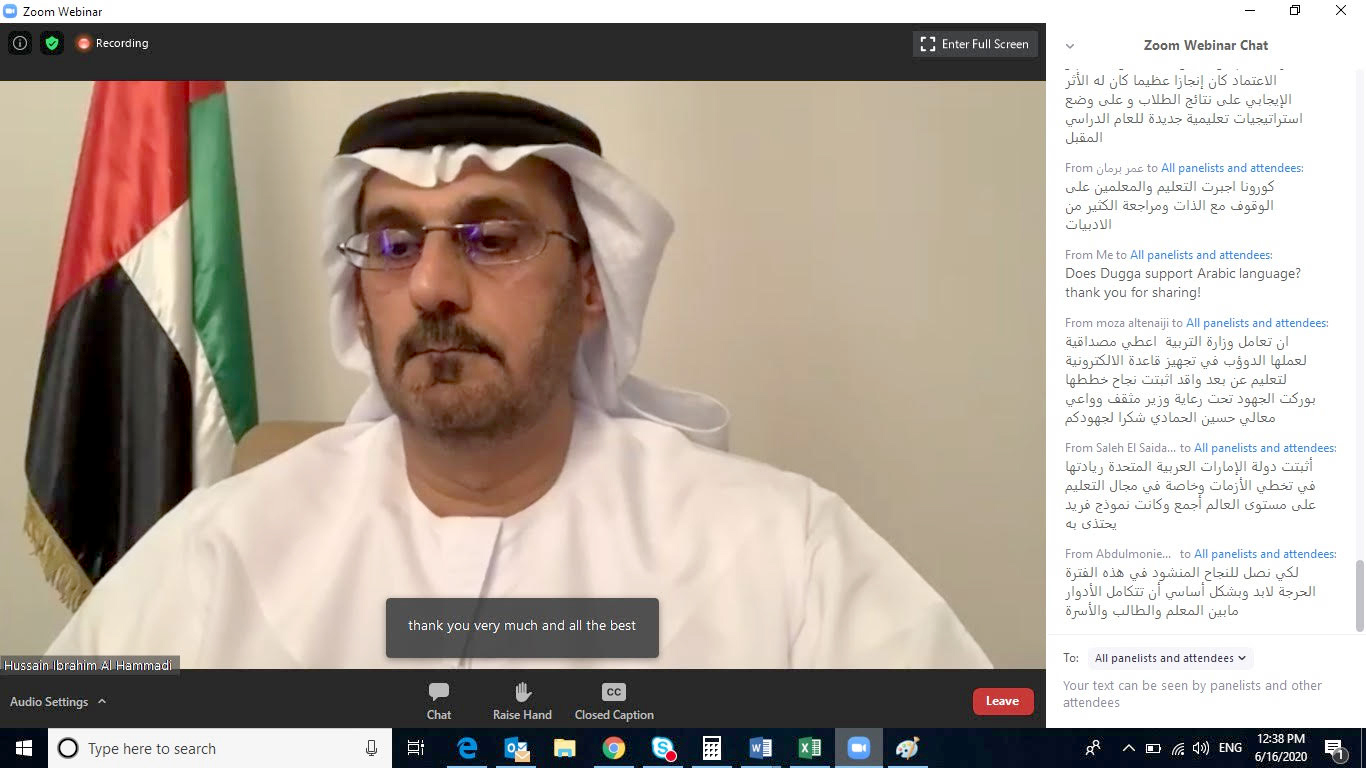Open Microsoft Word from taskbar
Screen dimensions: 1366x768
(x=760, y=748)
